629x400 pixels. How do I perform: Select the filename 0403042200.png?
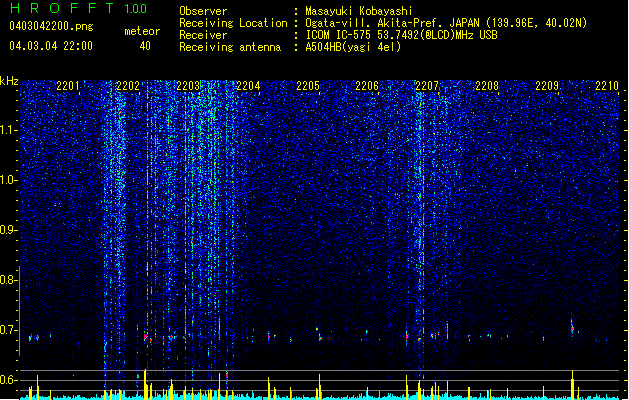(51, 26)
